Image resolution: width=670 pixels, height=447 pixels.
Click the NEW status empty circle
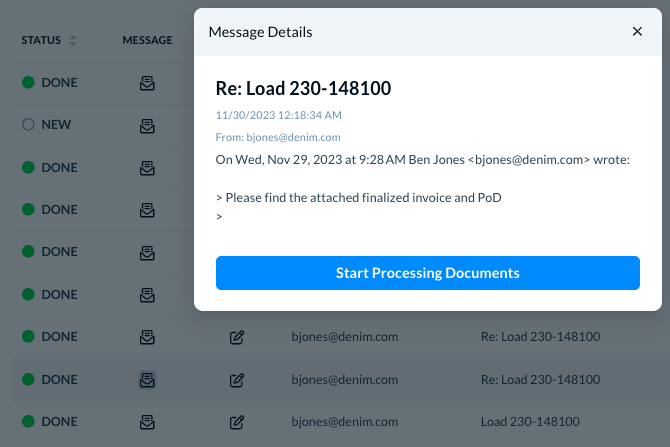pos(28,124)
